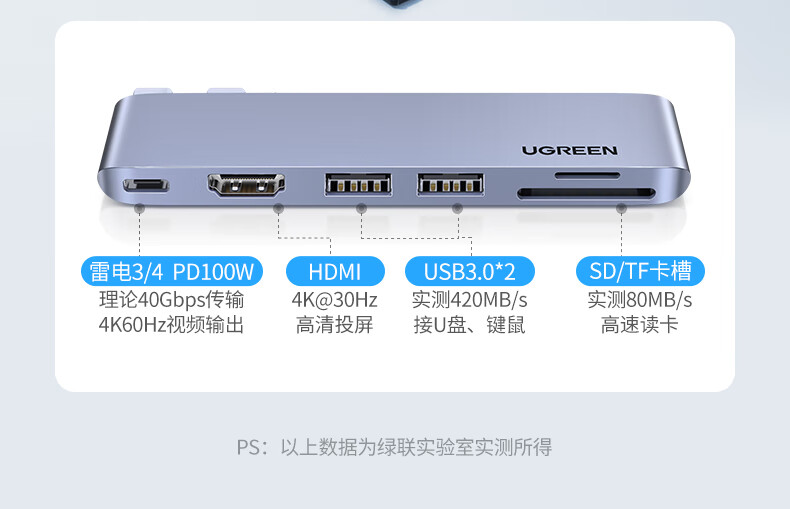The height and width of the screenshot is (509, 790).
Task: Click the 4K60Hz视频输出 text line
Action: click(171, 325)
